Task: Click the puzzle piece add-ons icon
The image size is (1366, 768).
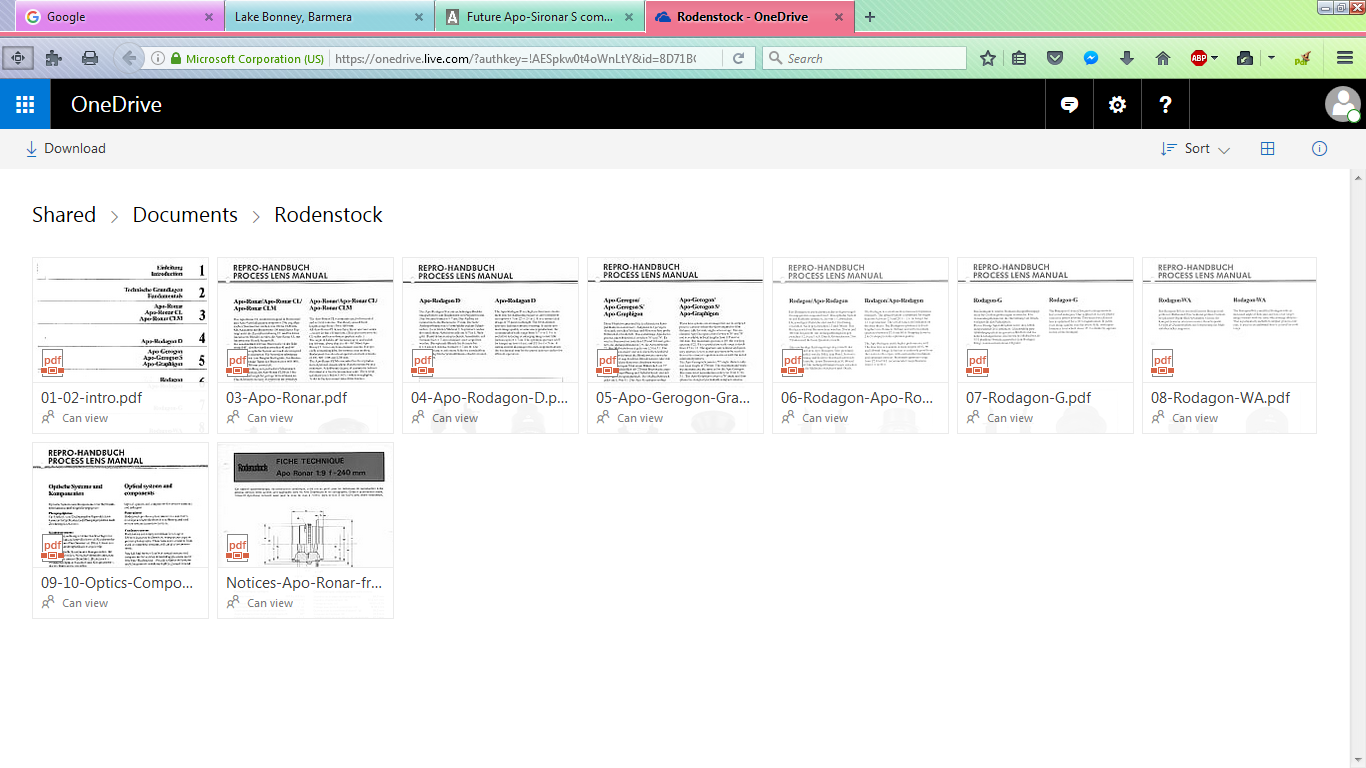Action: 53,58
